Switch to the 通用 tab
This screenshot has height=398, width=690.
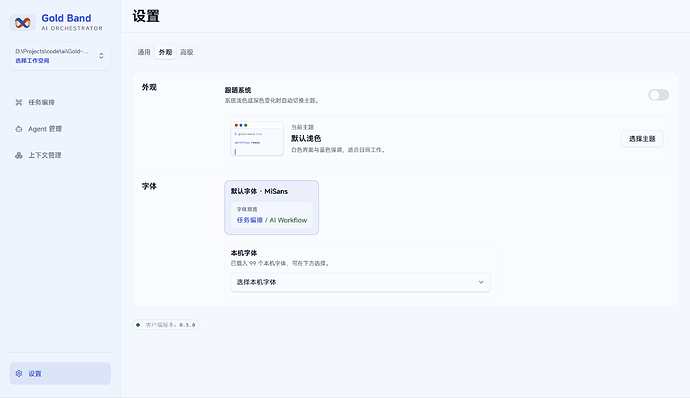(144, 52)
